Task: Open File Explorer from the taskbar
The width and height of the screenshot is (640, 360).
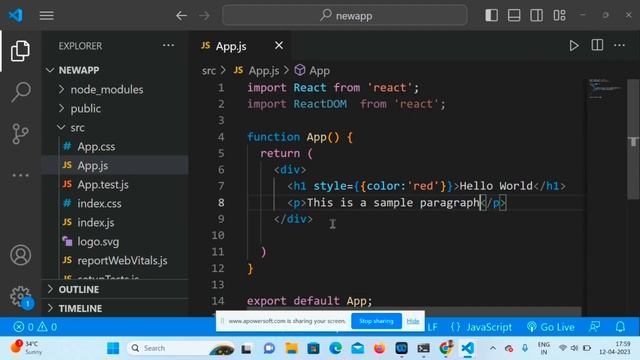Action: [x=291, y=348]
